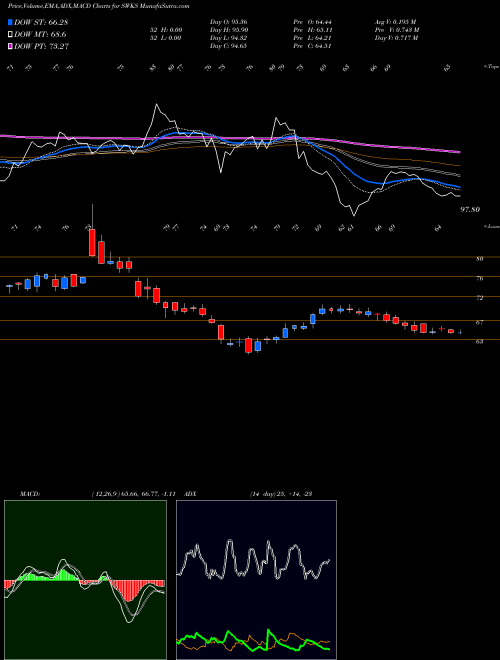Click the 'Pre O: 64.44' value
This screenshot has height=660, width=500.
[x=314, y=22]
